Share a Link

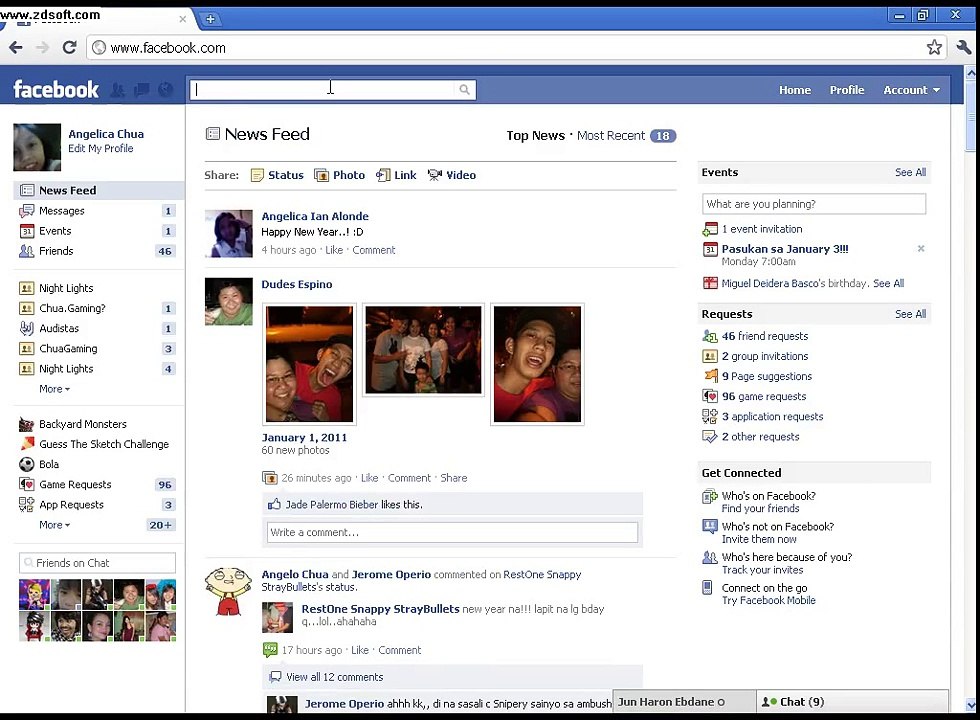coord(396,175)
